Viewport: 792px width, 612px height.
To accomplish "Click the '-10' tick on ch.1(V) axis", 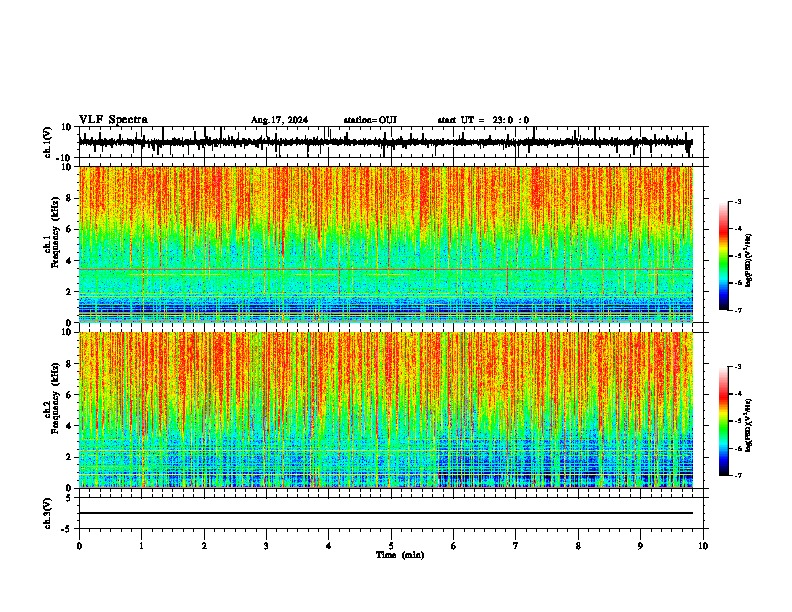I will [65, 158].
